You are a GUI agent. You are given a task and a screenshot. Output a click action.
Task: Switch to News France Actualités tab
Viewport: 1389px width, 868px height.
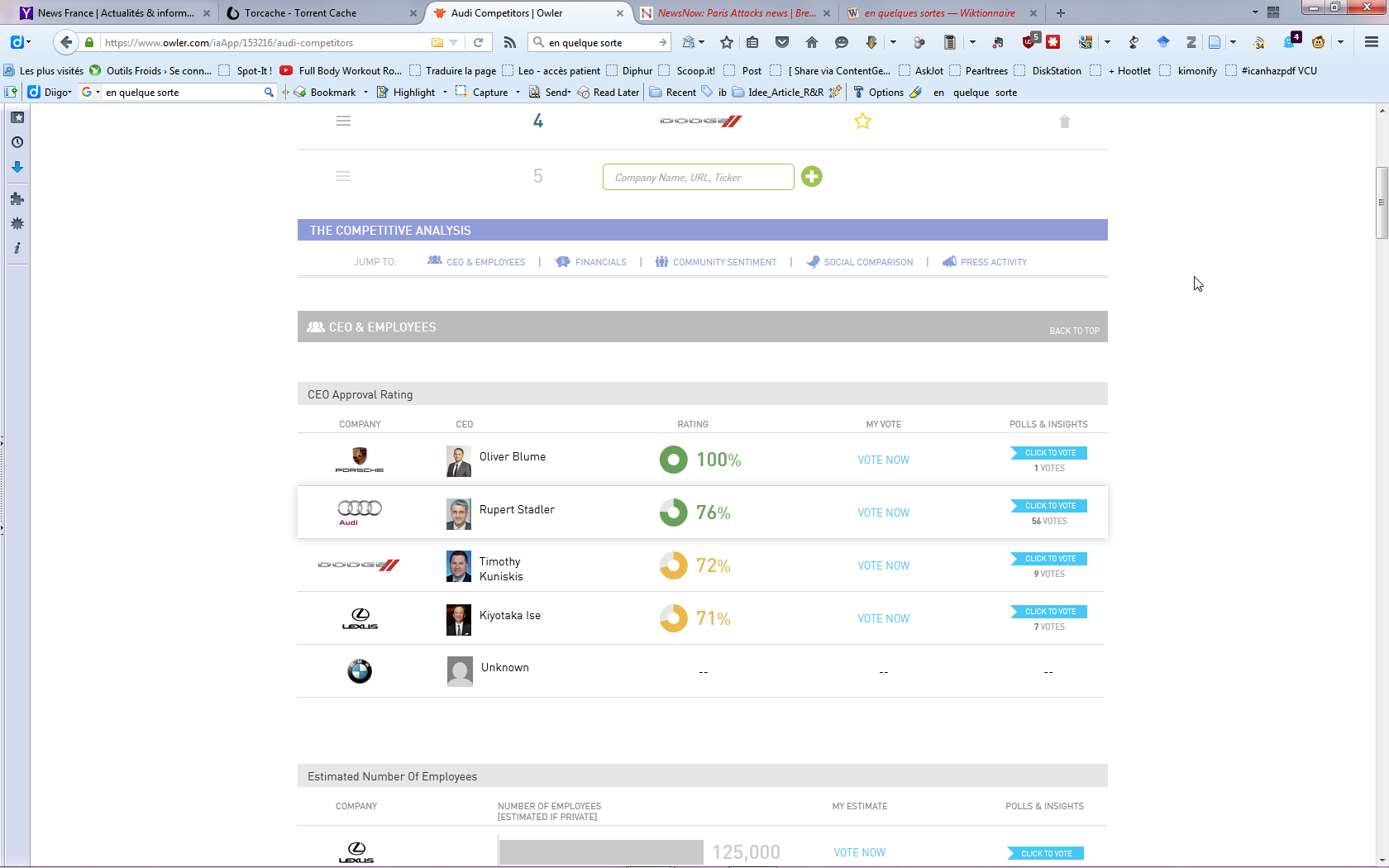click(x=116, y=13)
